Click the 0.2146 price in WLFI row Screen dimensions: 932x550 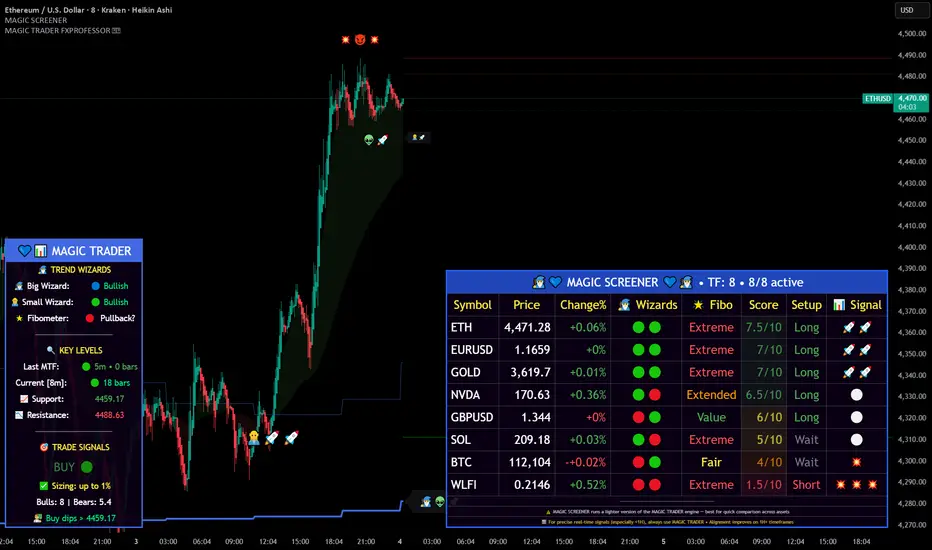[x=532, y=485]
